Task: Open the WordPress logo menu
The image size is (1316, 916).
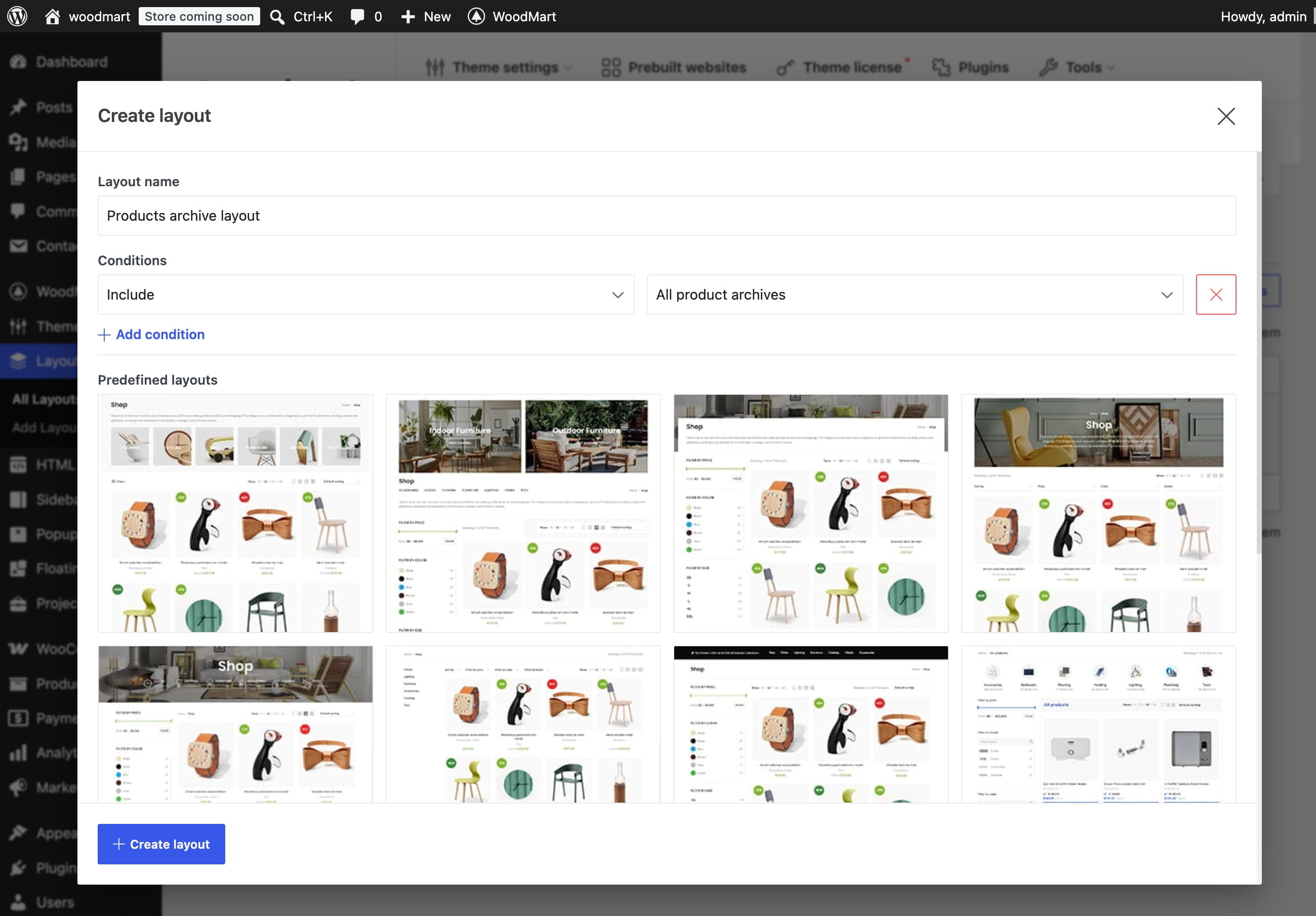Action: [17, 16]
